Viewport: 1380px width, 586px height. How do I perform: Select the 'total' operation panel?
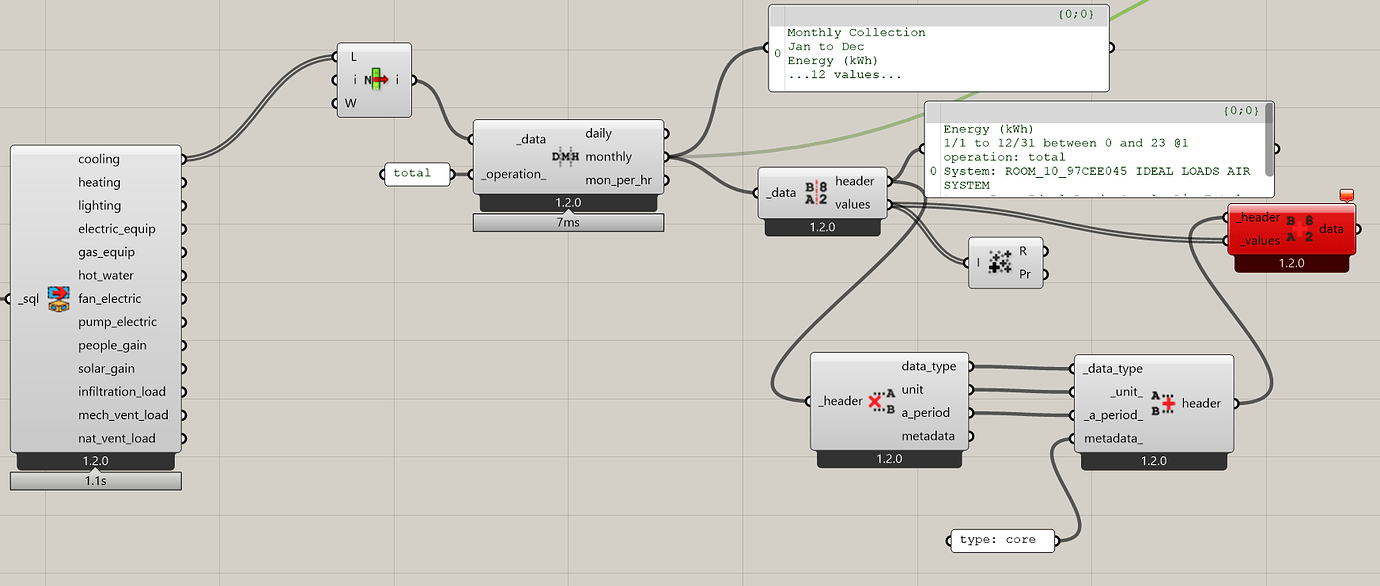[417, 174]
